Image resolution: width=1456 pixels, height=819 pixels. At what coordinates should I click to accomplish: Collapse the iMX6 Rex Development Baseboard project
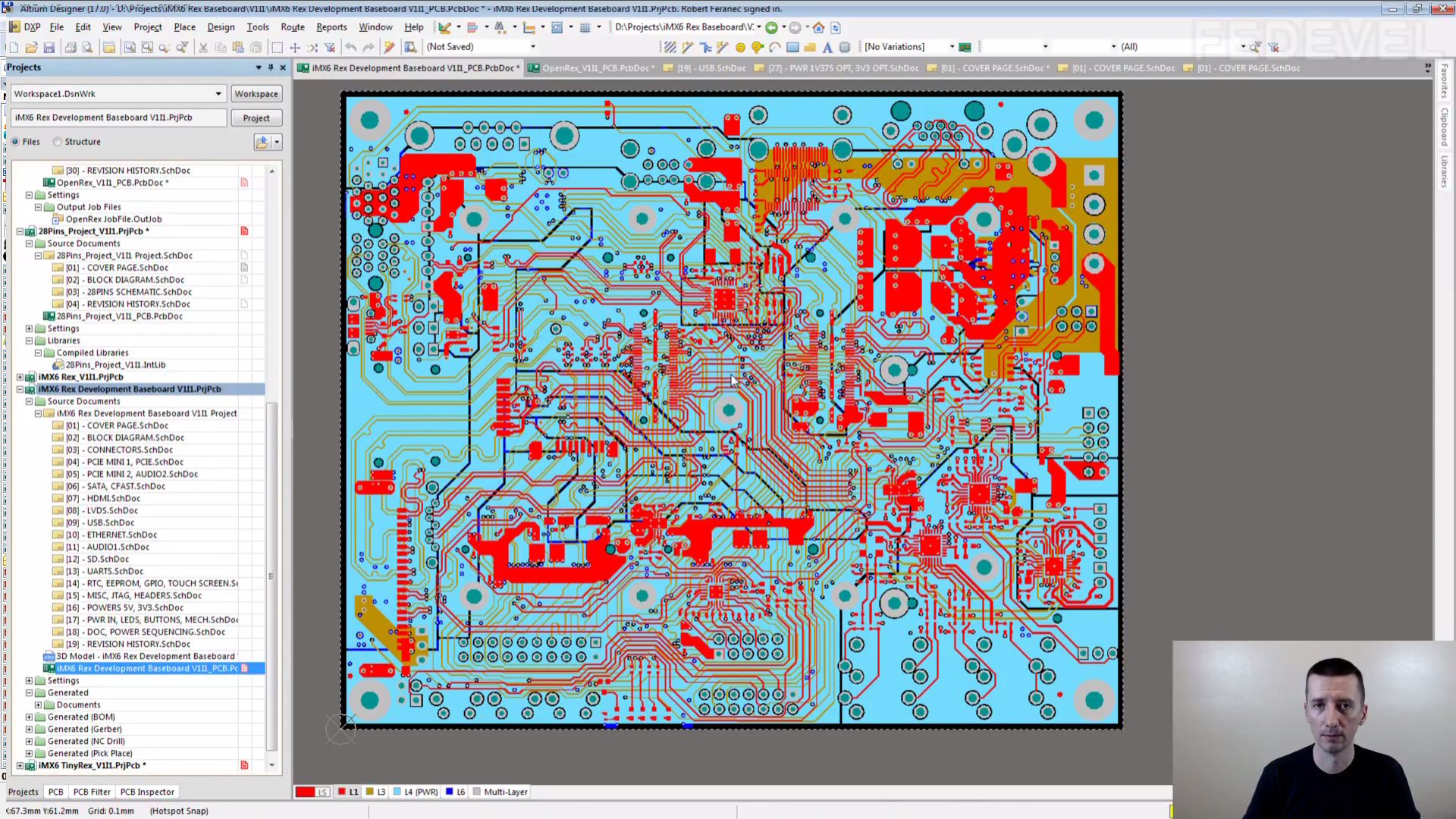20,389
